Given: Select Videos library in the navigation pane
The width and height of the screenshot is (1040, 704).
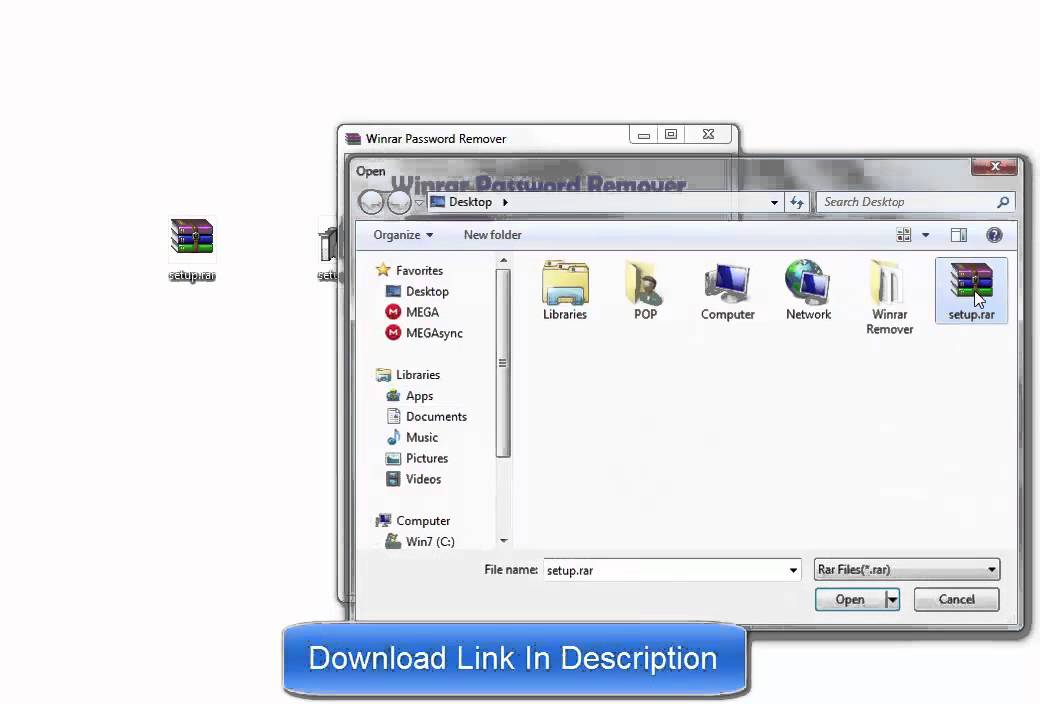Looking at the screenshot, I should coord(413,479).
